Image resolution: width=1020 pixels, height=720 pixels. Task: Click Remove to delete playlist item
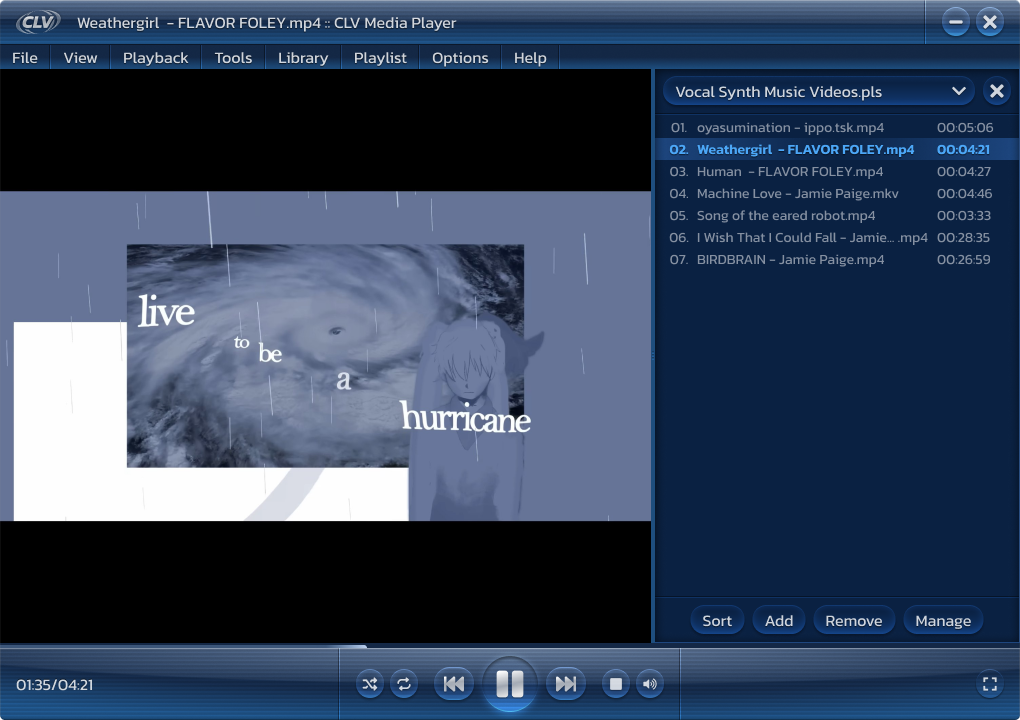click(853, 620)
